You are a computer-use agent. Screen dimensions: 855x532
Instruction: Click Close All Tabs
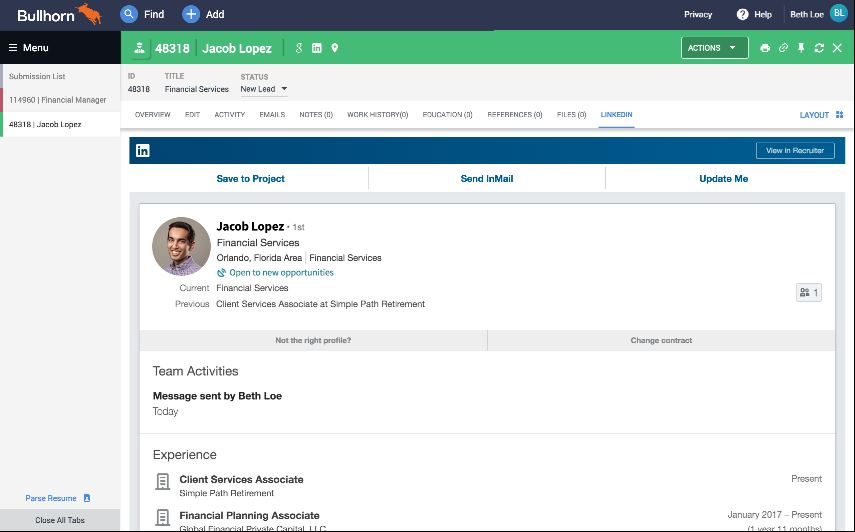tap(60, 520)
